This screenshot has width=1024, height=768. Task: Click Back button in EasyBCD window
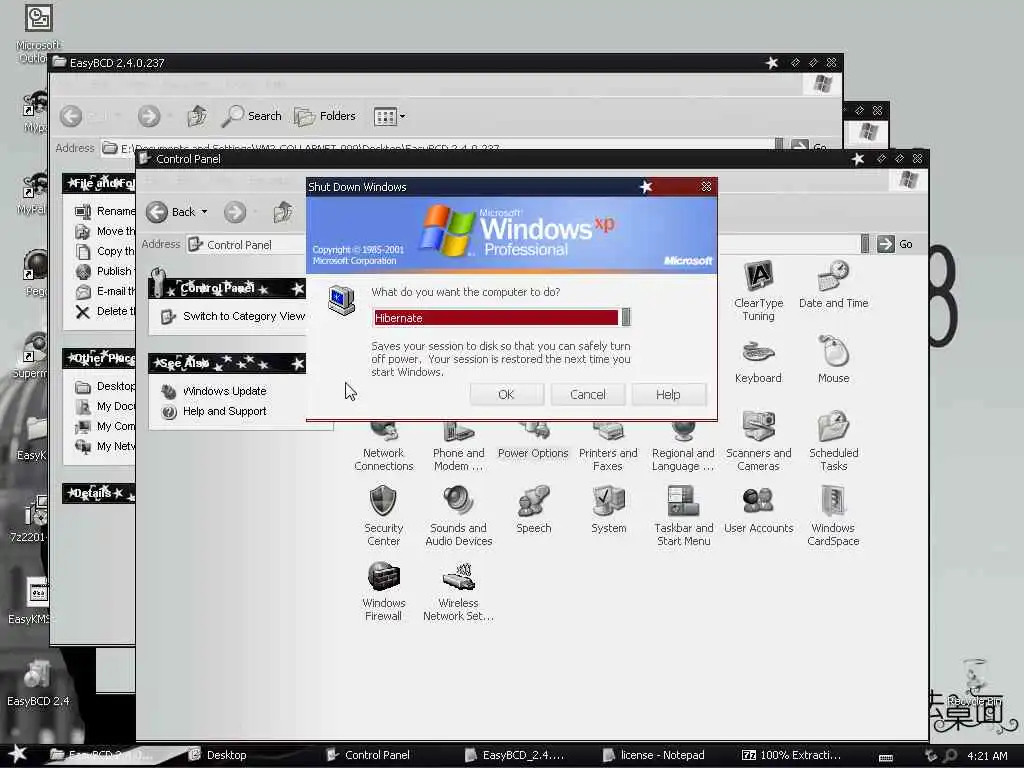(71, 116)
